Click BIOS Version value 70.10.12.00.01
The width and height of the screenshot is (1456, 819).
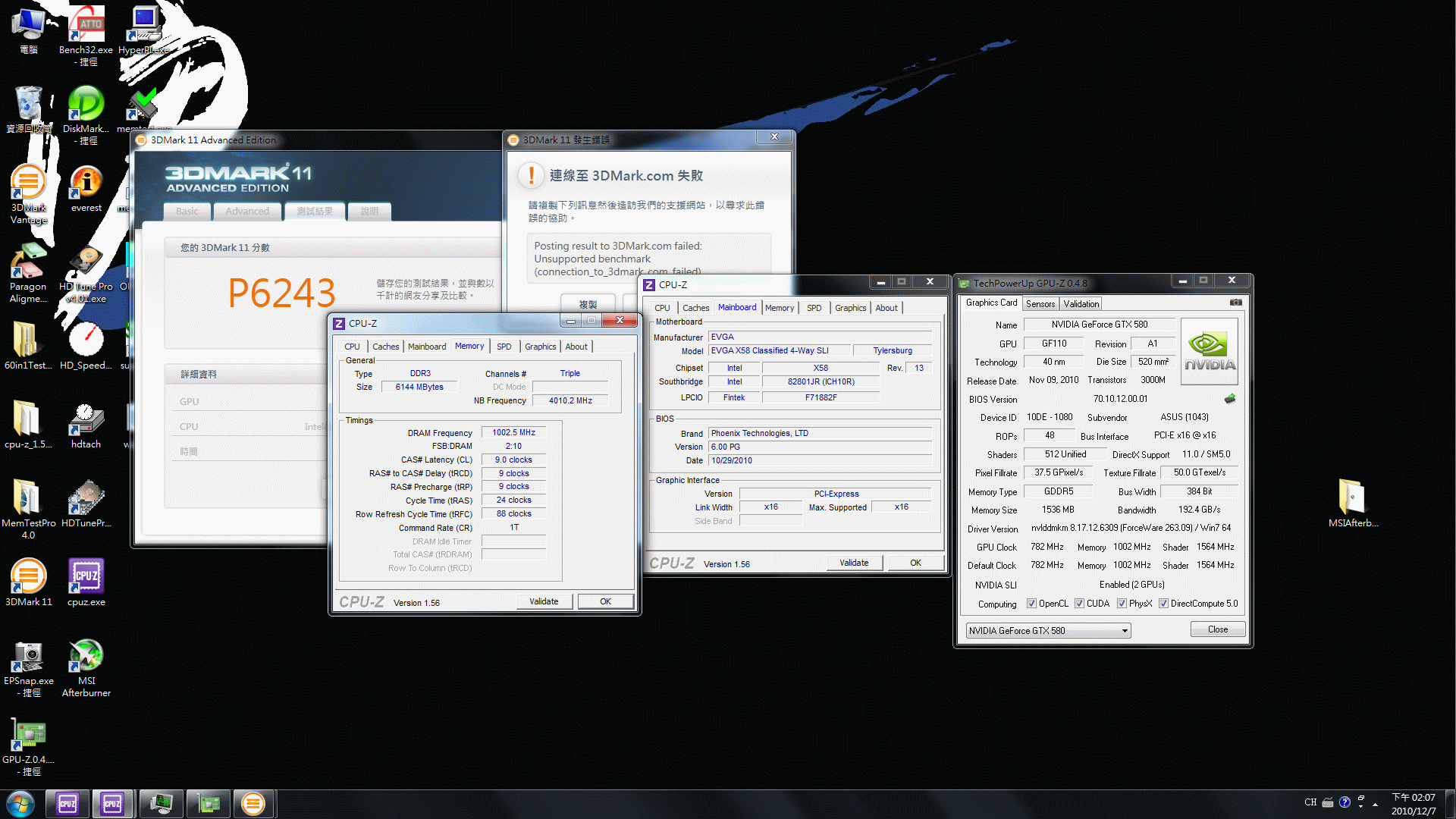click(x=1120, y=399)
